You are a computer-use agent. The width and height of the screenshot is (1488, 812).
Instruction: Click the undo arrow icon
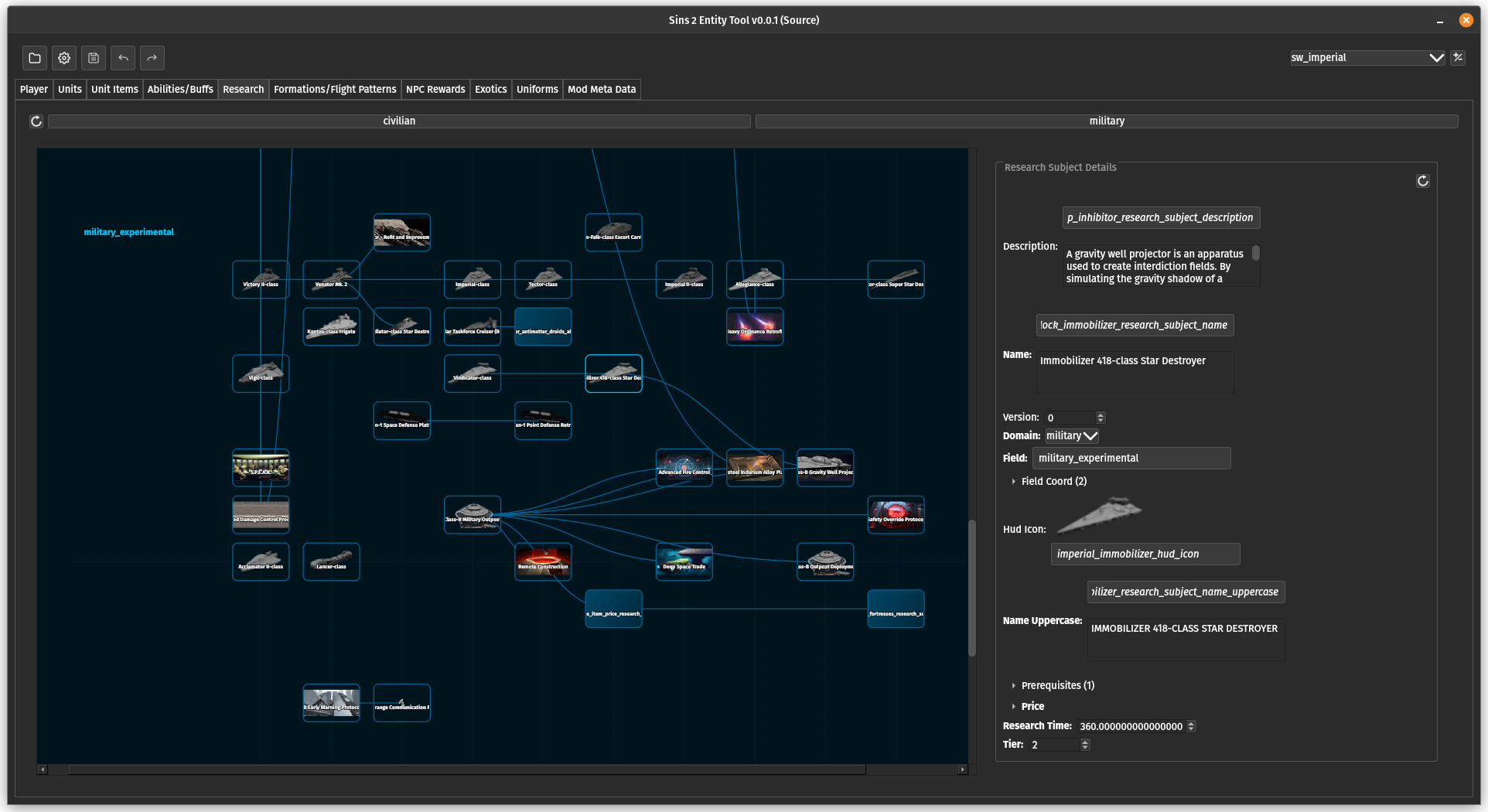pyautogui.click(x=122, y=58)
